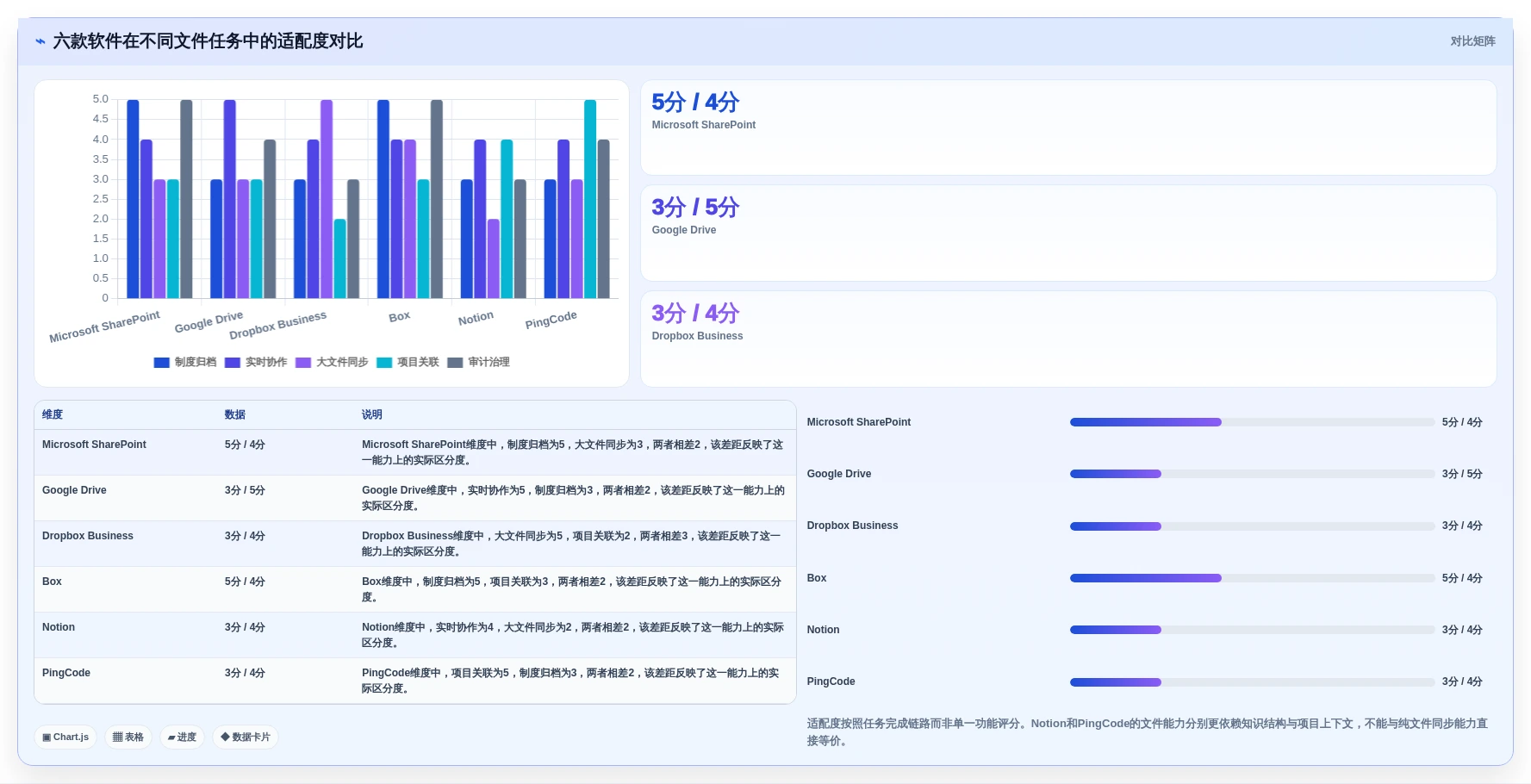Screen dimensions: 1531x784
Task: Click the Dropbox Business 大文件同步 purple bar
Action: coord(327,199)
